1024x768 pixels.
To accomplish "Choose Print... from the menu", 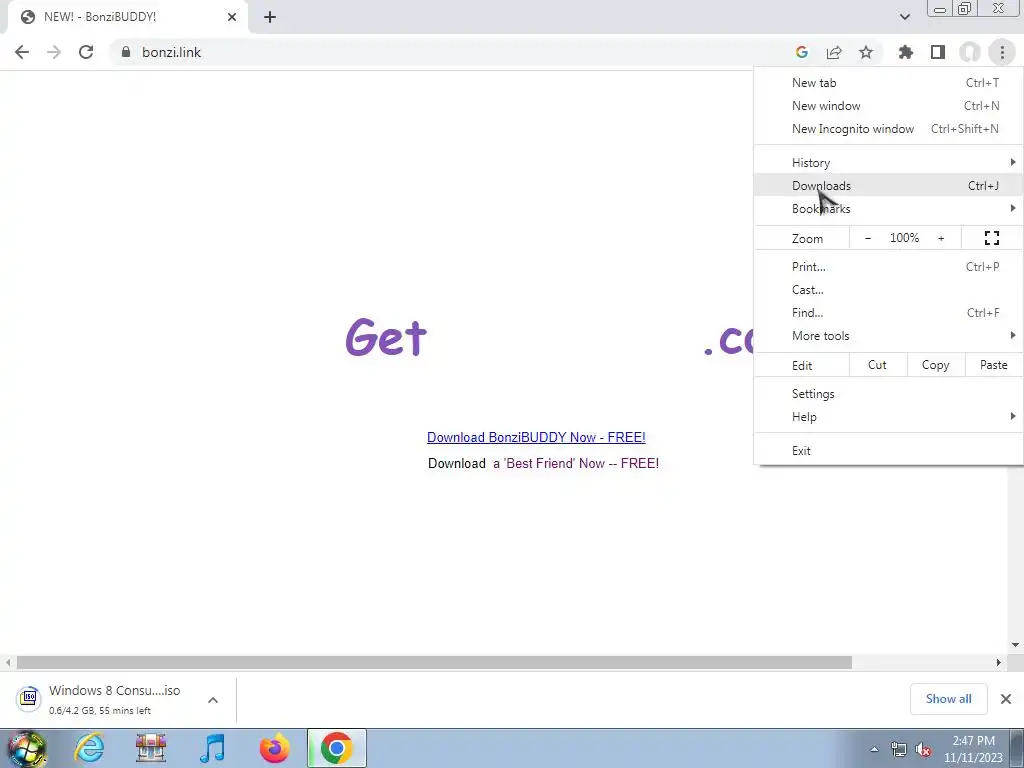I will (888, 266).
